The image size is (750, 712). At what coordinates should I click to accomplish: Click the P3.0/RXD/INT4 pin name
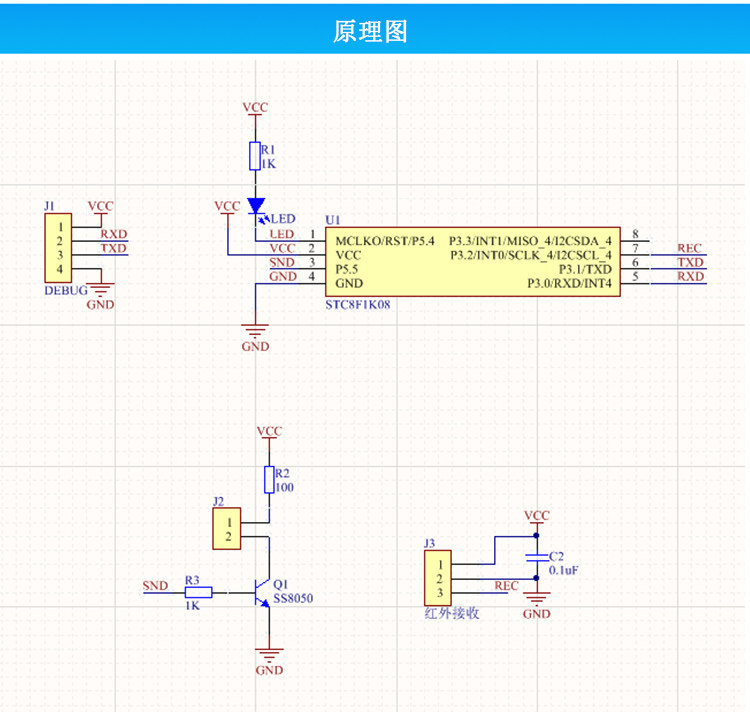(x=570, y=284)
